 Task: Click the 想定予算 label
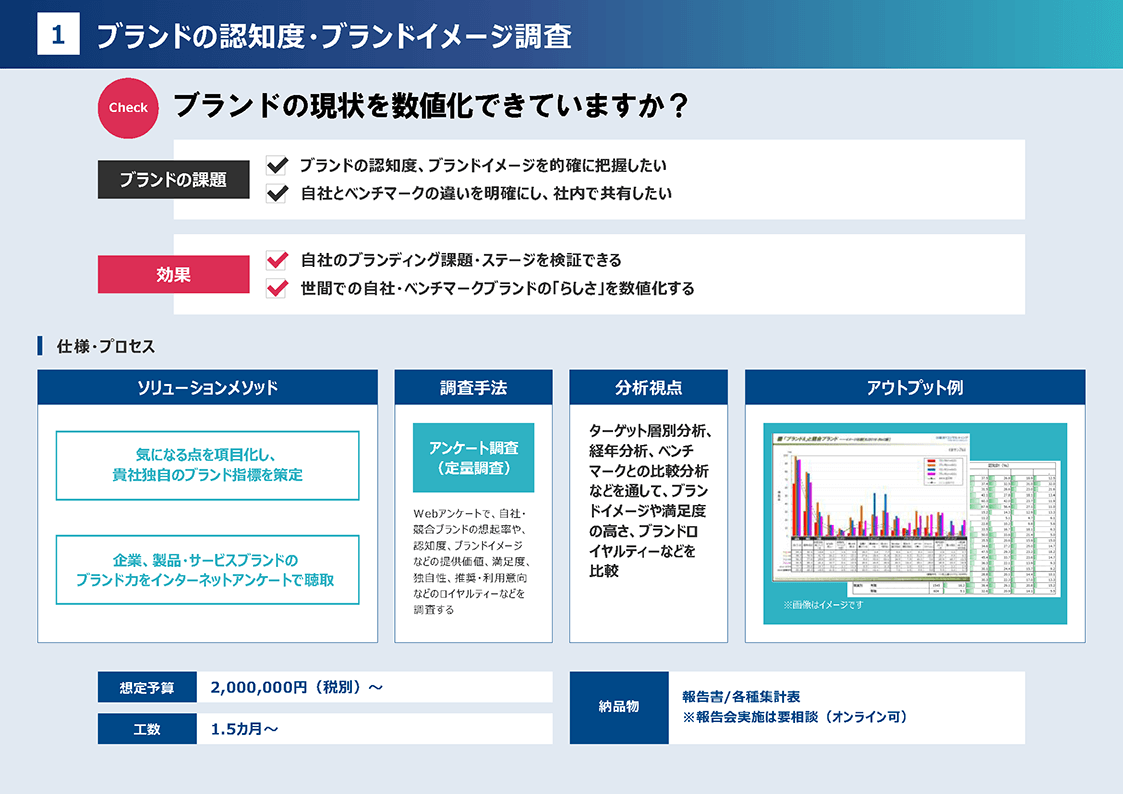point(147,688)
